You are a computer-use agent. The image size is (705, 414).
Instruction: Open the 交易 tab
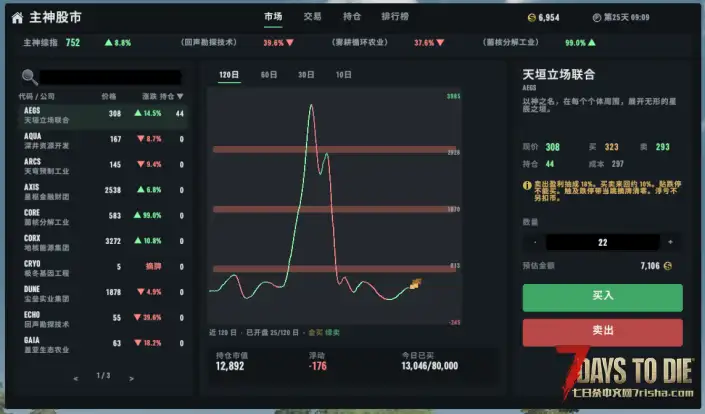coord(312,17)
